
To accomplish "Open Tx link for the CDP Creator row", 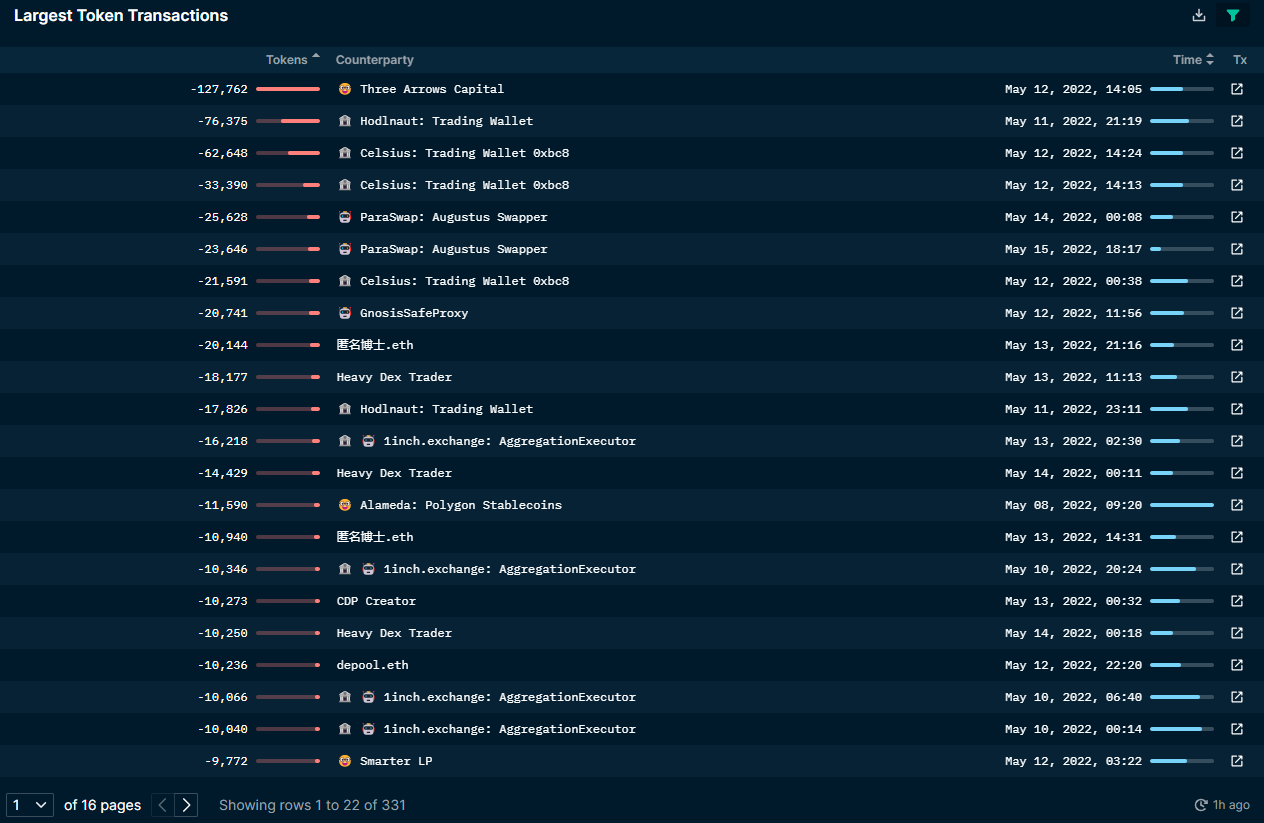I will 1237,601.
